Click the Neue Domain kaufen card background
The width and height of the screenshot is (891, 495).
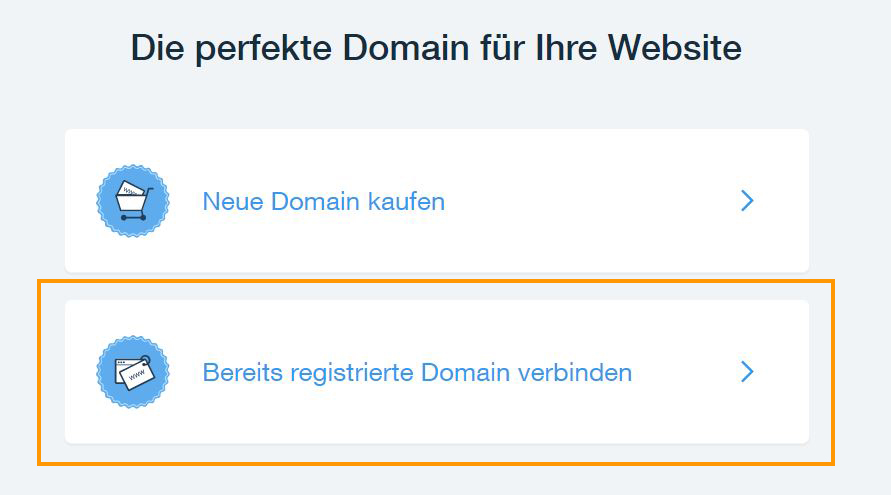coord(437,201)
